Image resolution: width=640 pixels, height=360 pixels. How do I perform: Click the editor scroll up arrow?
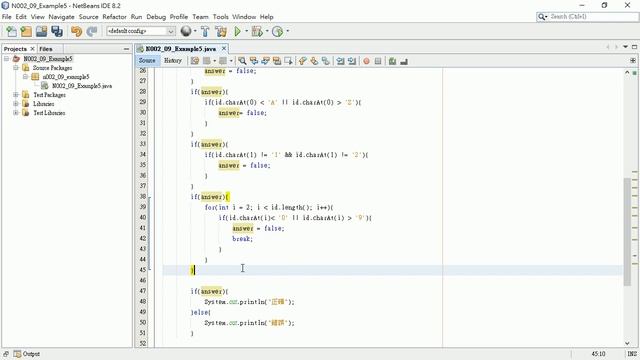(627, 72)
